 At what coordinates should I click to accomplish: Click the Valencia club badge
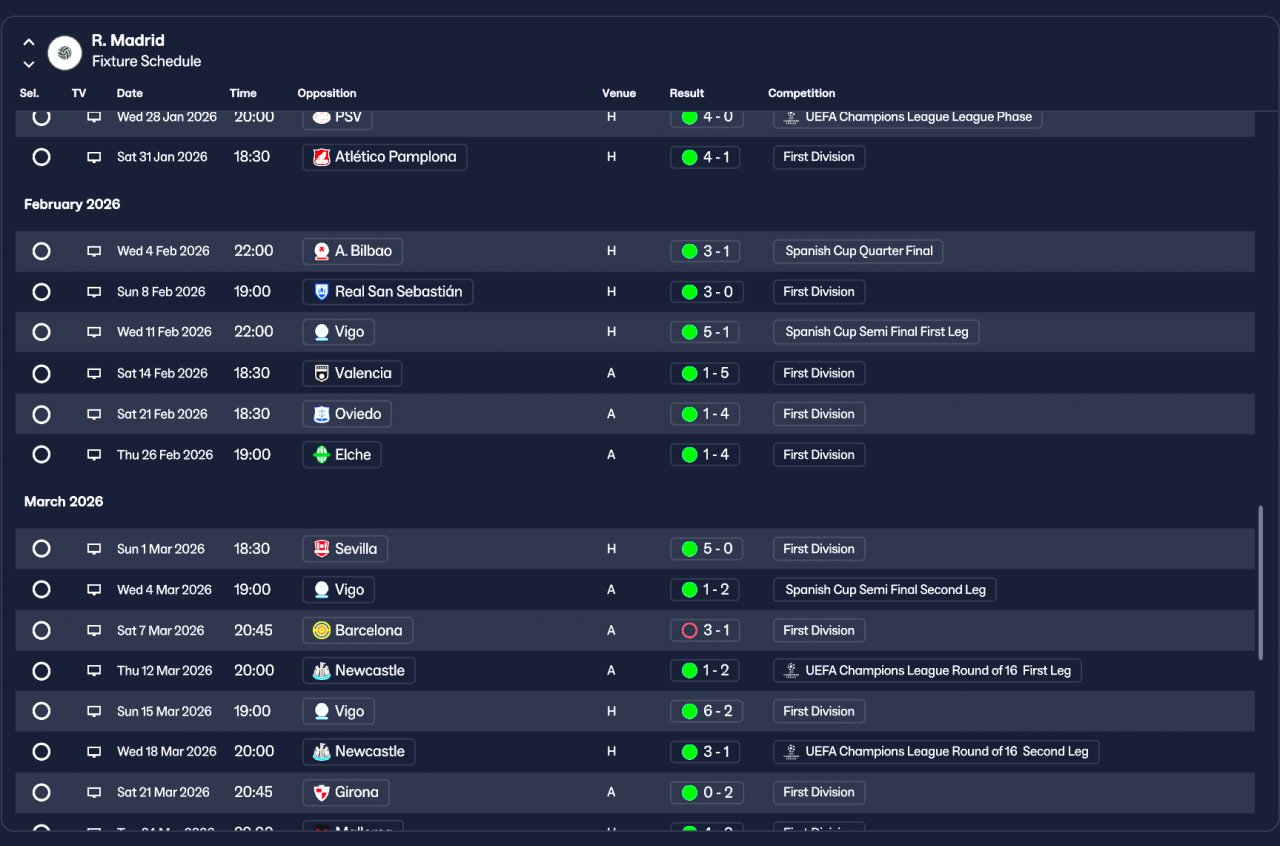(x=321, y=373)
